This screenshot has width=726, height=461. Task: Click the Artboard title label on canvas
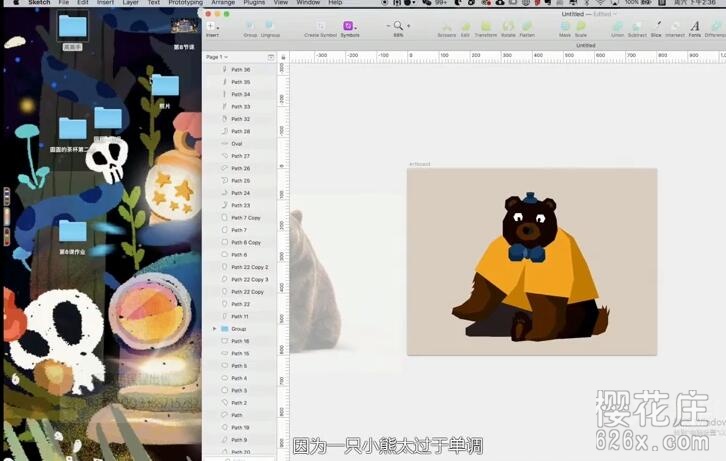tap(419, 164)
